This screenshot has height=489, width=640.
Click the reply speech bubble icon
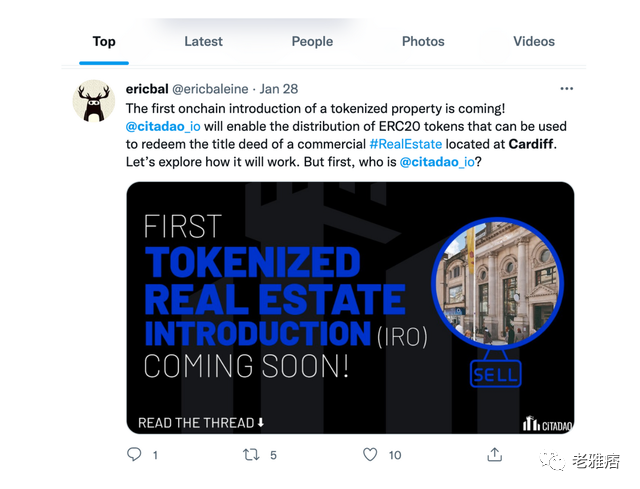coord(134,454)
